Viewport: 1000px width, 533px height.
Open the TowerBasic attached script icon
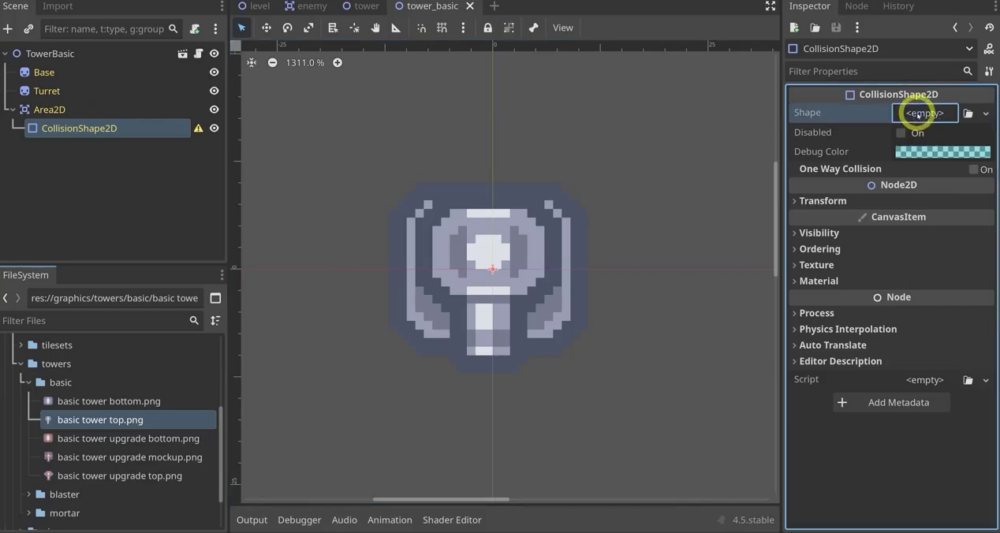click(x=198, y=54)
